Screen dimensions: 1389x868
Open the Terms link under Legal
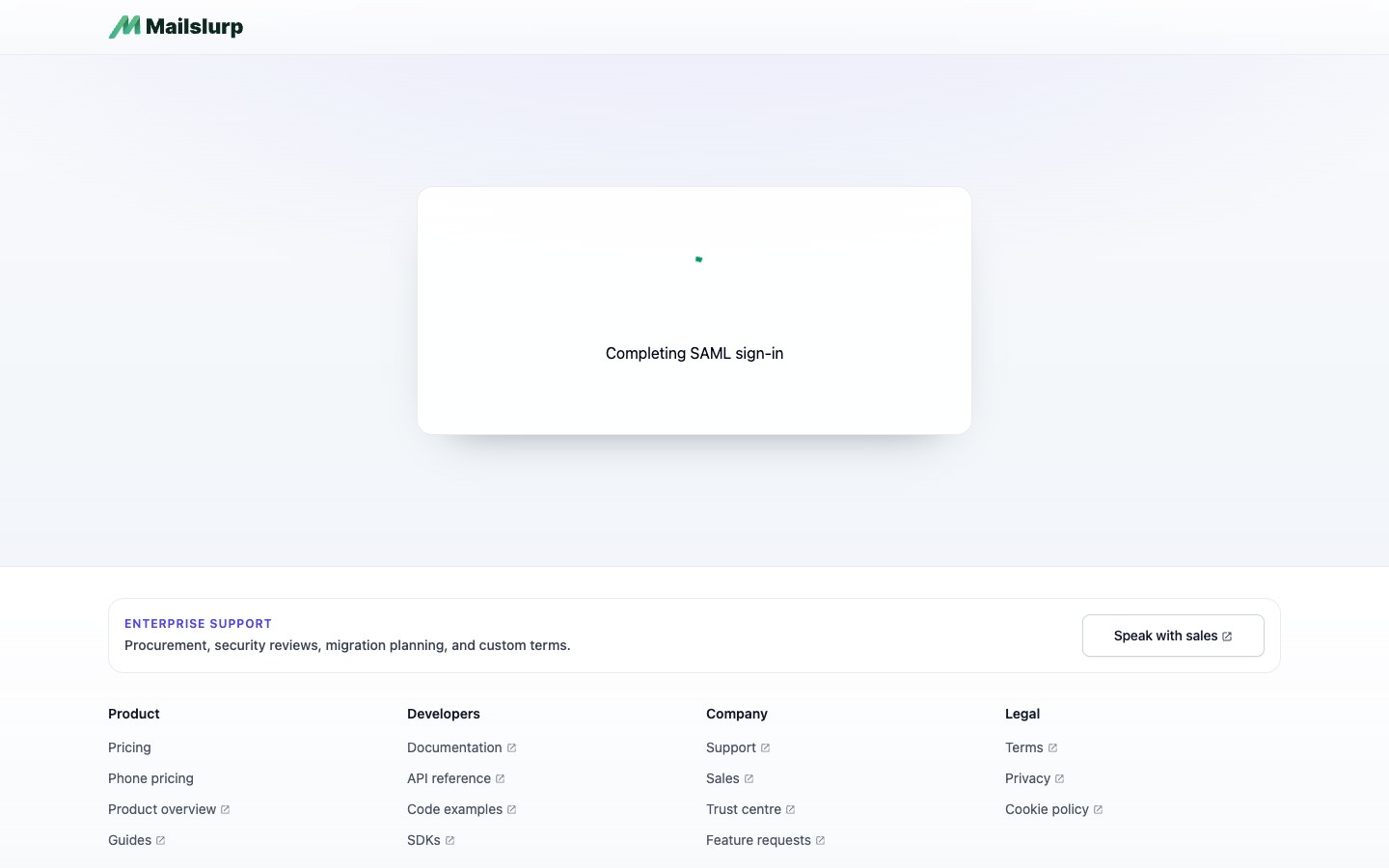click(1031, 747)
